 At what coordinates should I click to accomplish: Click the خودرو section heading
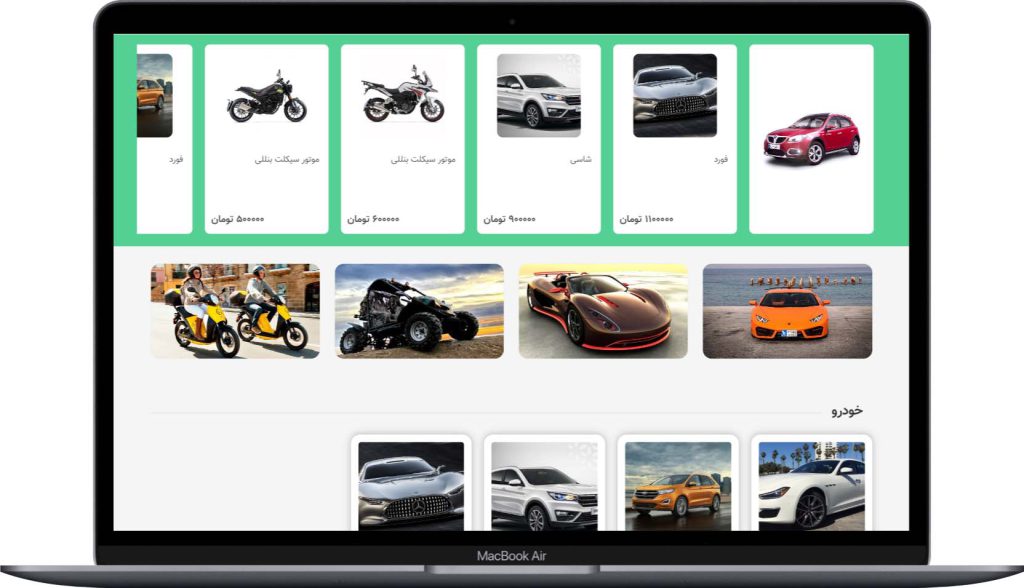pos(845,411)
